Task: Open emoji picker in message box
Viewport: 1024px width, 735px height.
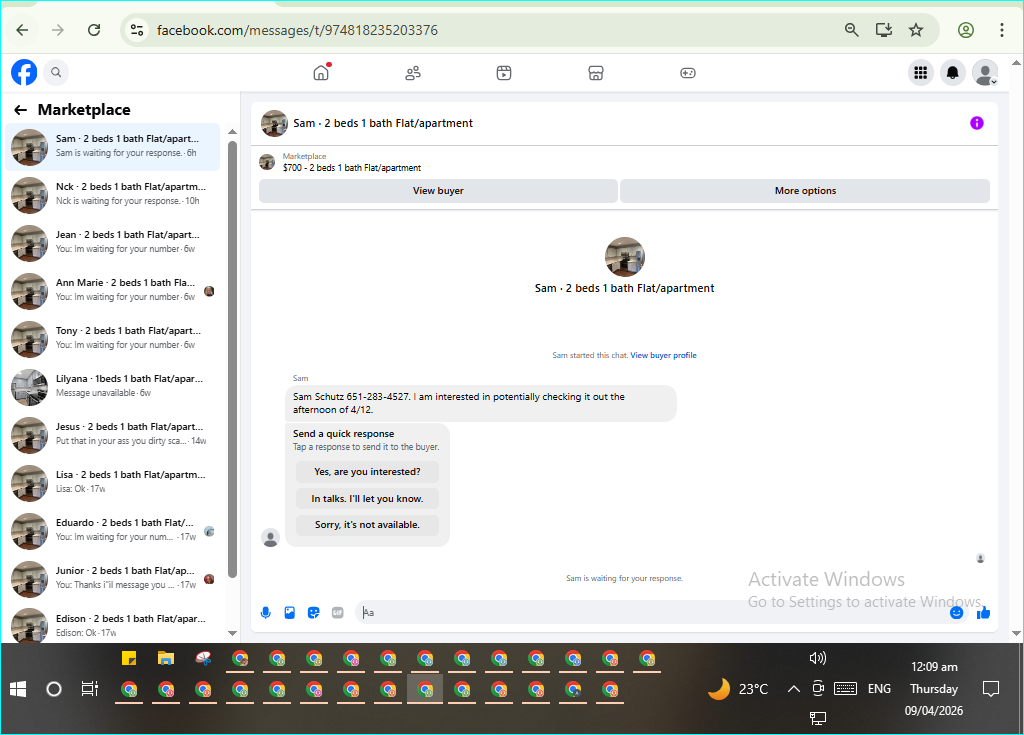Action: point(956,612)
